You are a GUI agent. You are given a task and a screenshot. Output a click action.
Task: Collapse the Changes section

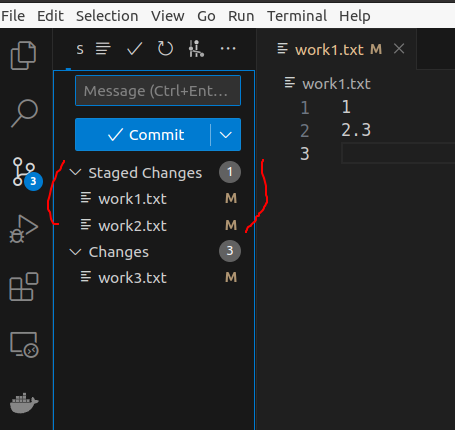(x=75, y=251)
